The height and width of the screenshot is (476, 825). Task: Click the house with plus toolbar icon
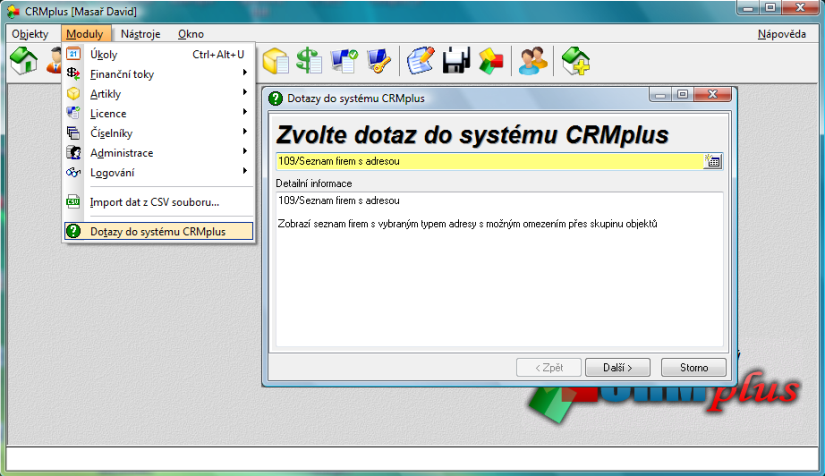click(576, 60)
